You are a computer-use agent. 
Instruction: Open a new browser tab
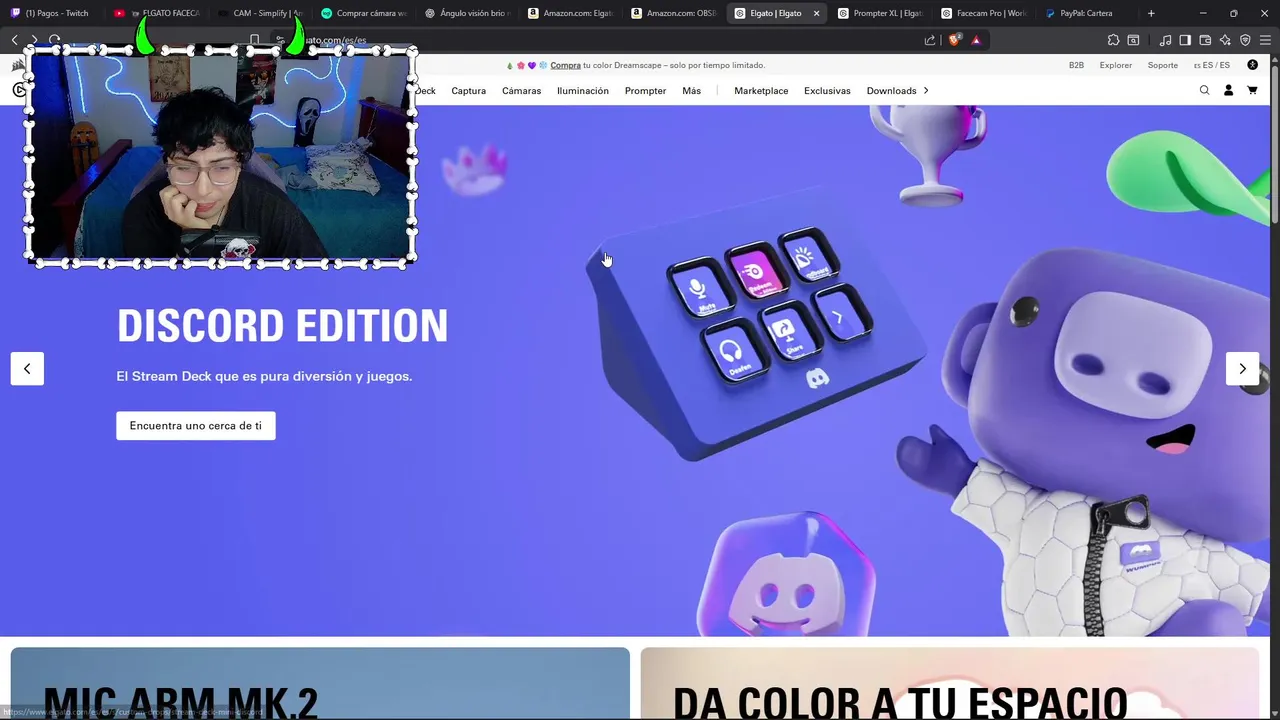tap(1151, 13)
